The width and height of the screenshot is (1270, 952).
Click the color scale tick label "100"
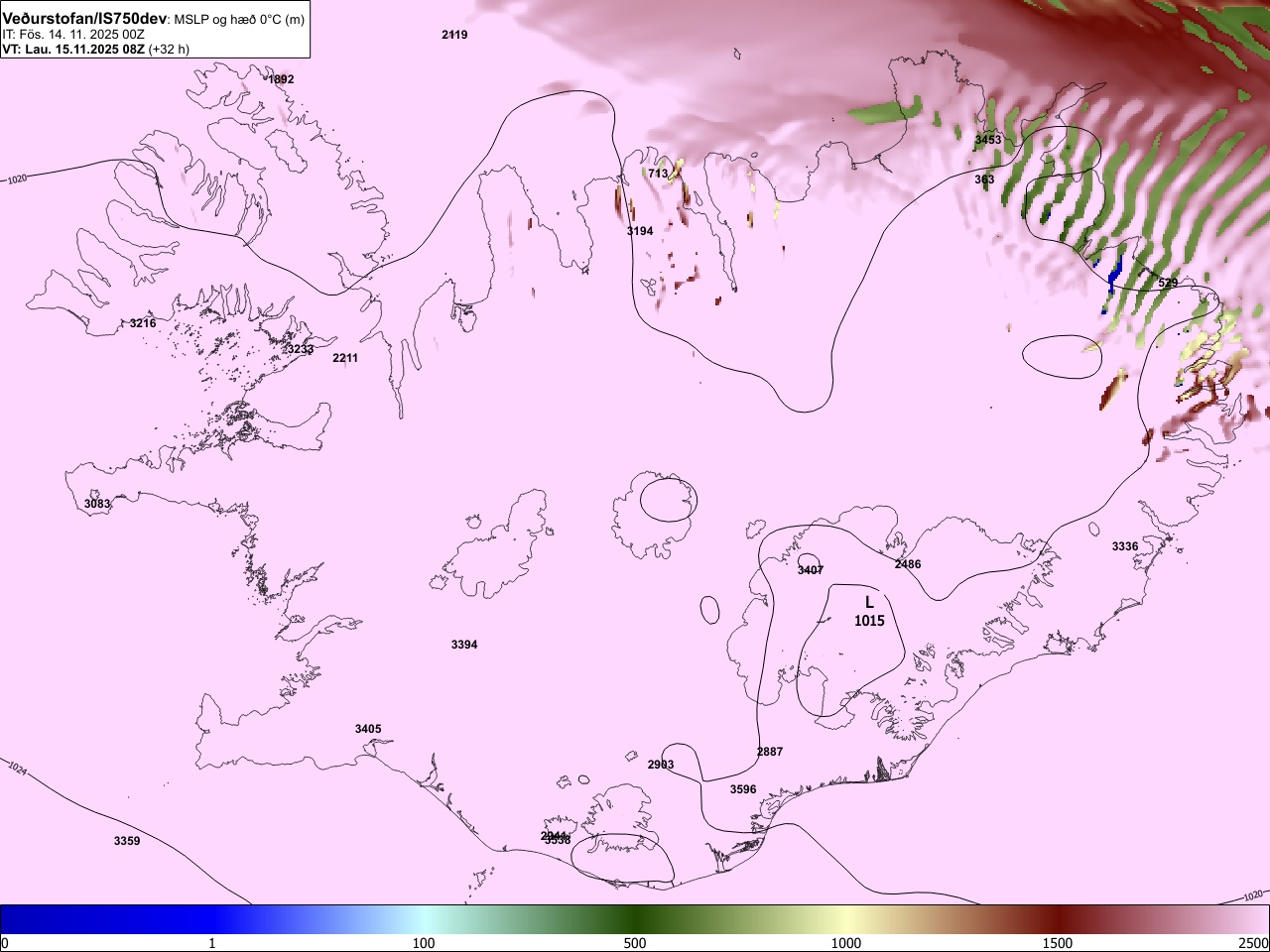tap(424, 942)
